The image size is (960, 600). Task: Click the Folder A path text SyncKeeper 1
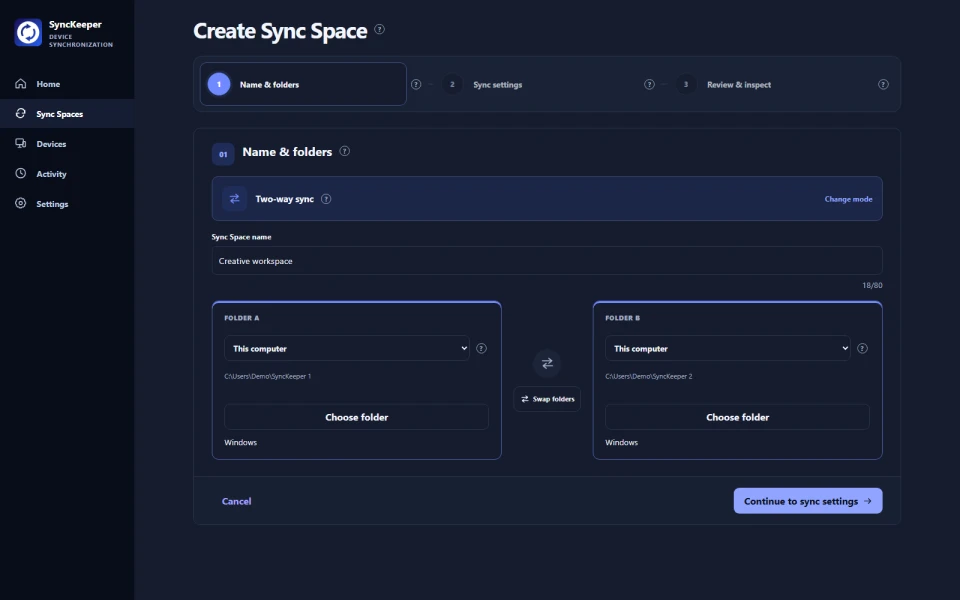pos(268,377)
